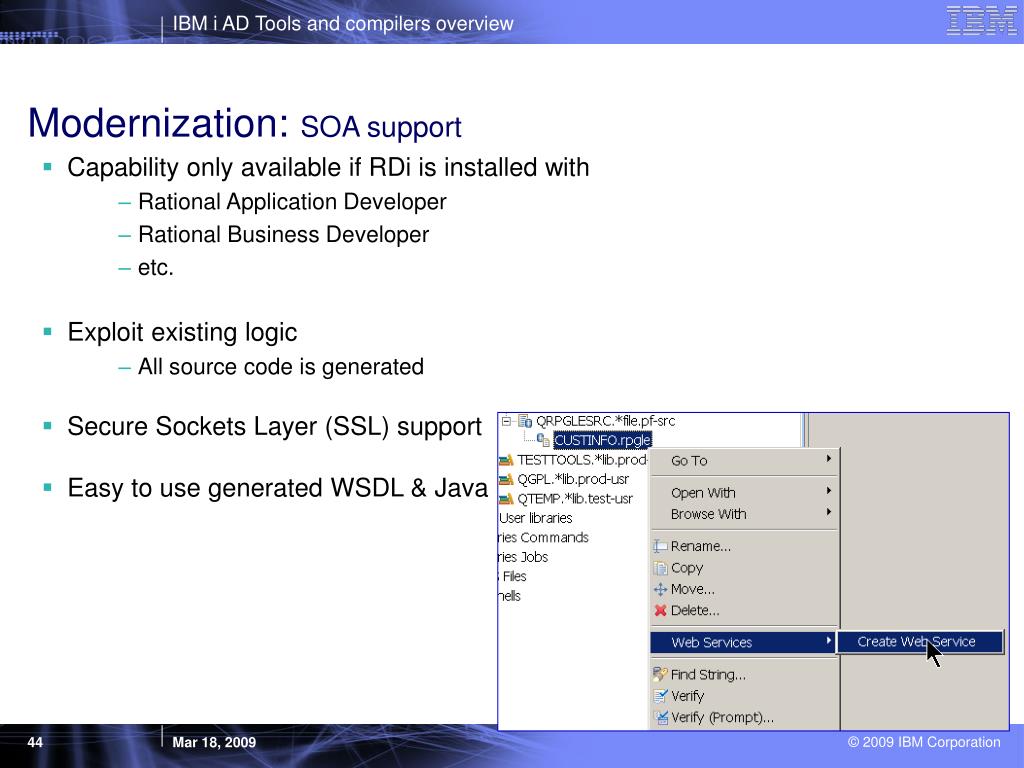Click the slide number 44
This screenshot has height=768, width=1024.
[35, 742]
